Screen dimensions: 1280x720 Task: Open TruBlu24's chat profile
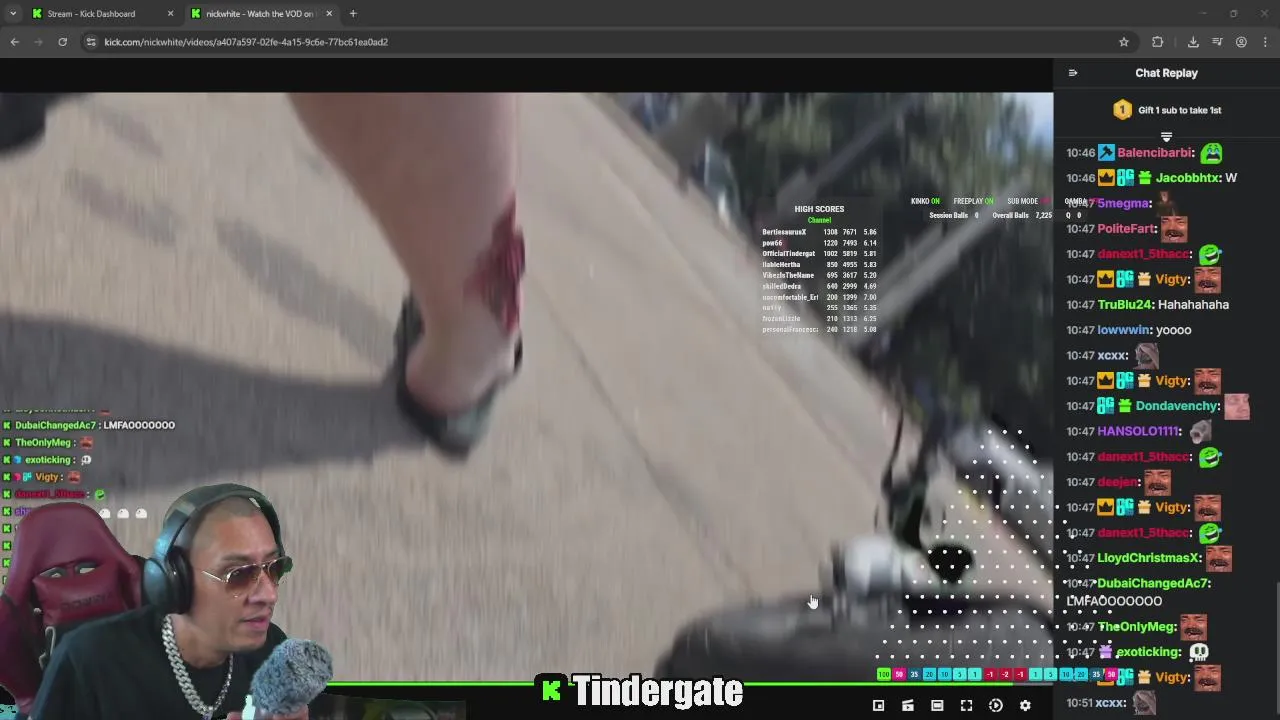1125,305
